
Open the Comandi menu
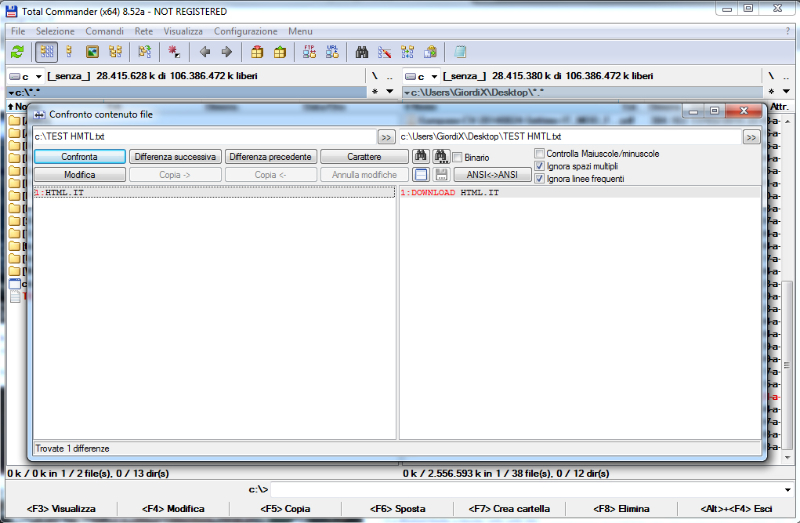pyautogui.click(x=104, y=31)
